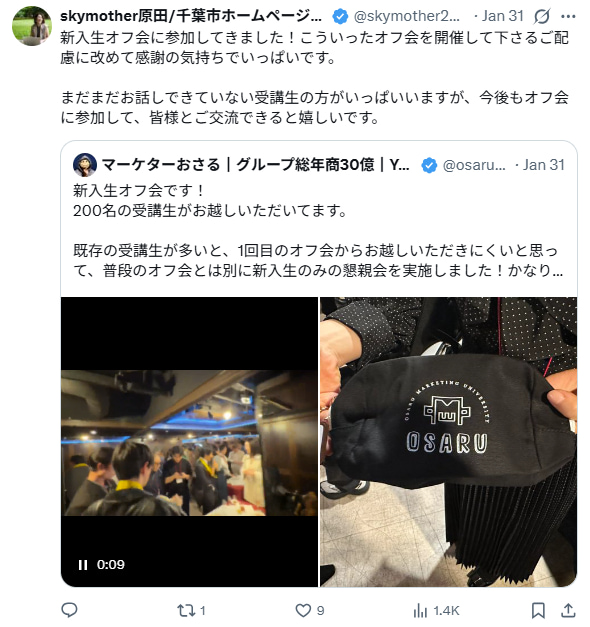590x627 pixels.
Task: Open the Grok slashed-circle icon
Action: coord(542,16)
